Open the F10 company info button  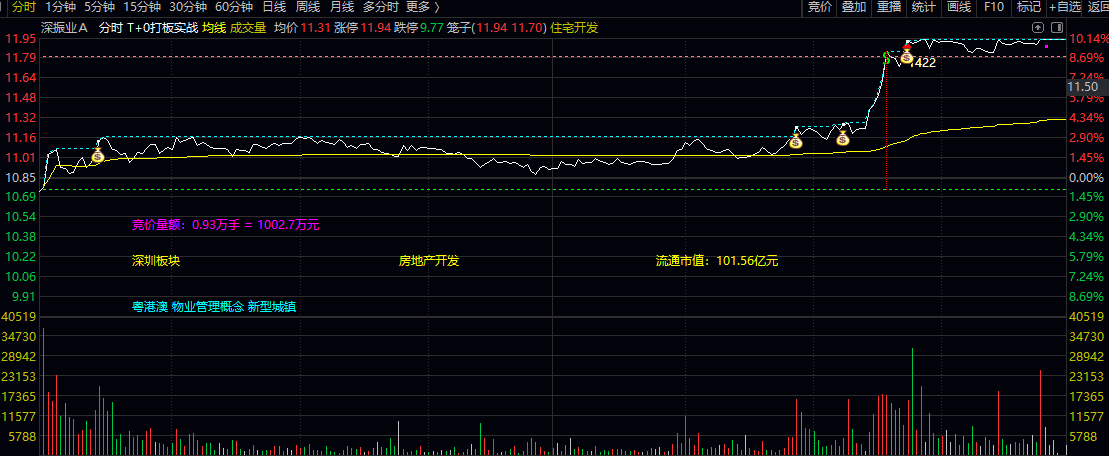pyautogui.click(x=994, y=7)
